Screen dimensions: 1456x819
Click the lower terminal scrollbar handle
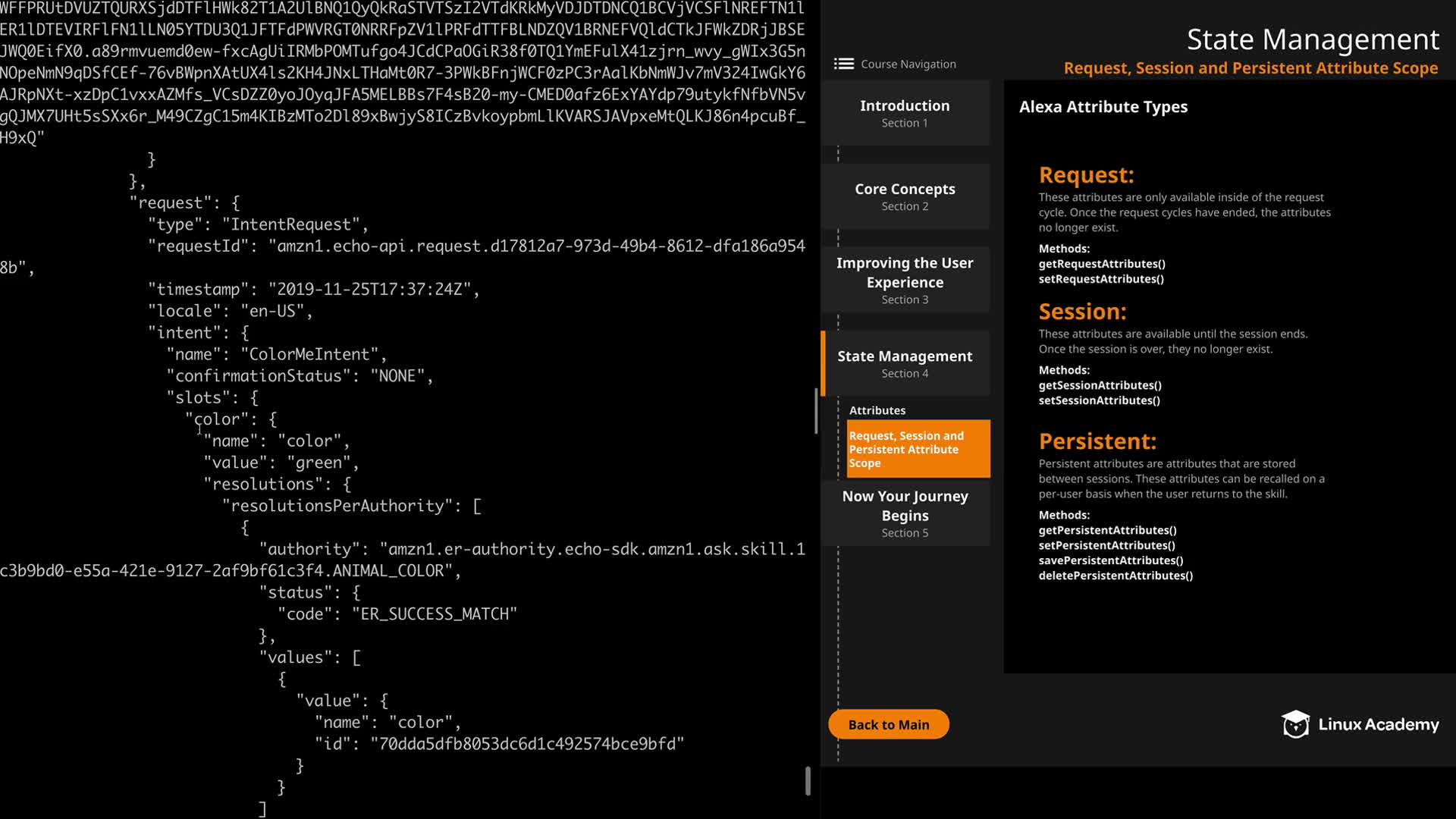click(x=808, y=780)
